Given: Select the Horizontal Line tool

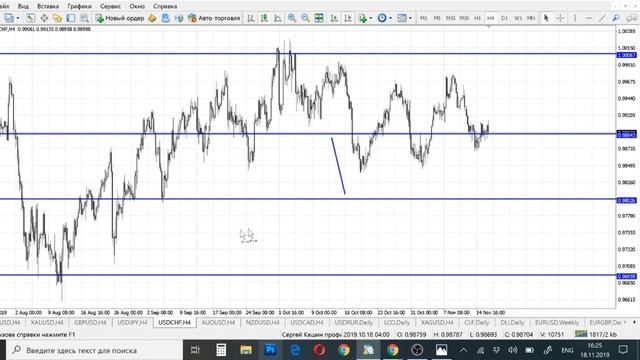Looking at the screenshot, I should [x=588, y=18].
